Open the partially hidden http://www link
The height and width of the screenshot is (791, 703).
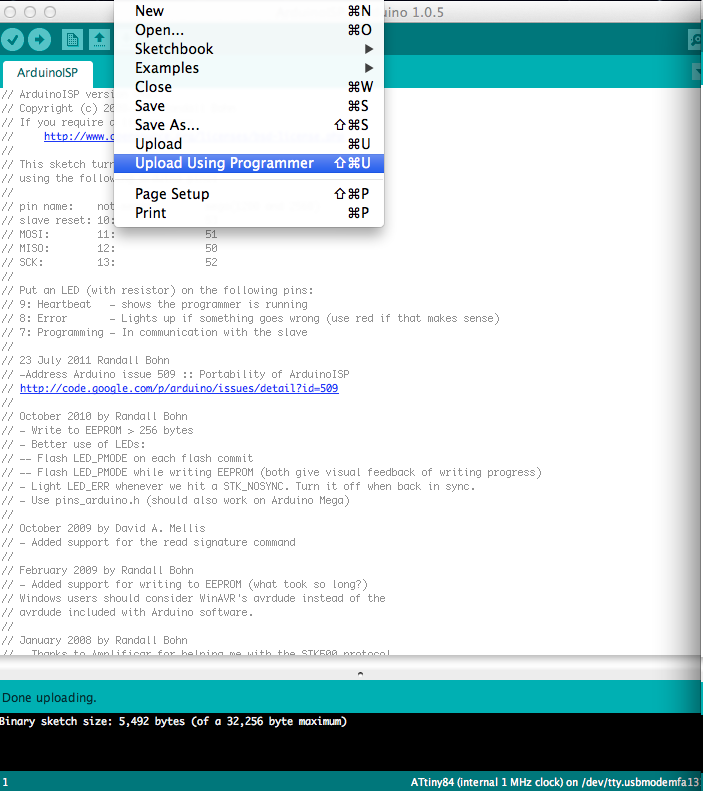tap(79, 136)
